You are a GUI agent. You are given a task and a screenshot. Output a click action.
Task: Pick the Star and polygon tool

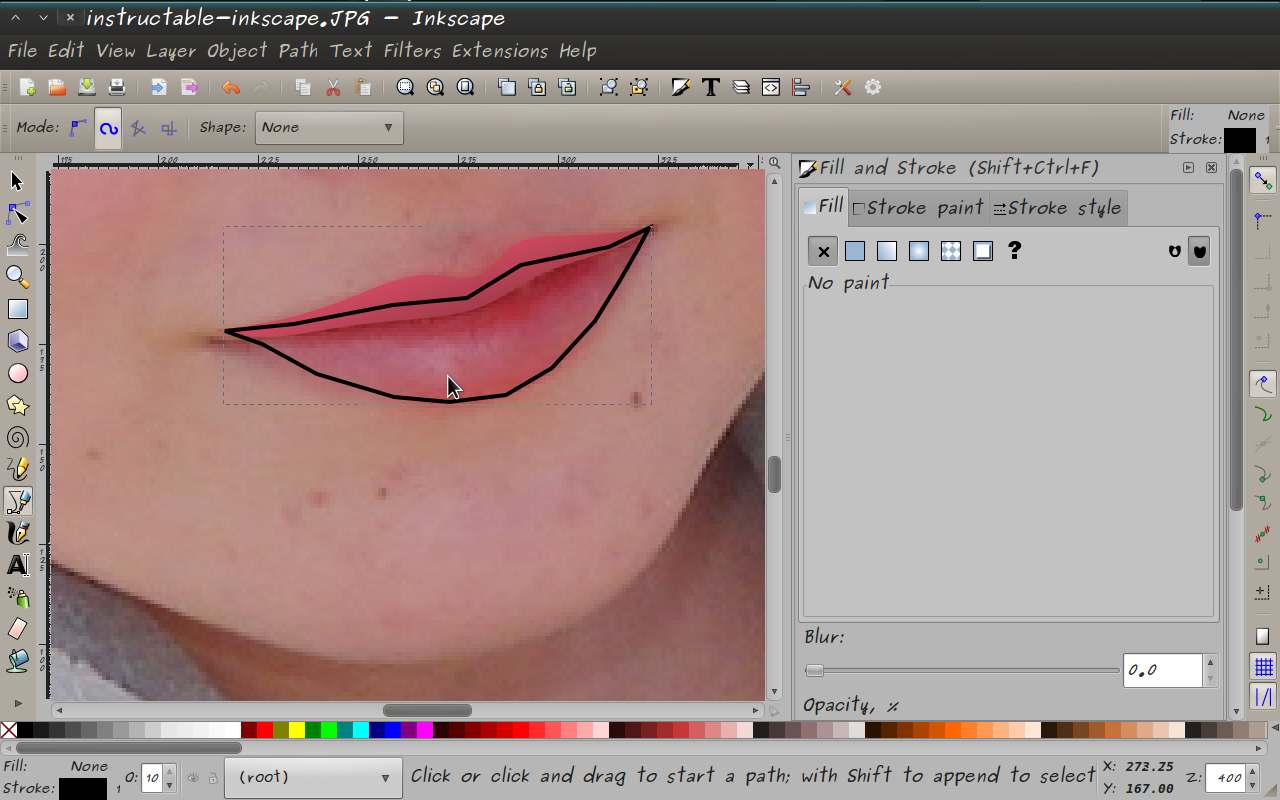(x=18, y=405)
